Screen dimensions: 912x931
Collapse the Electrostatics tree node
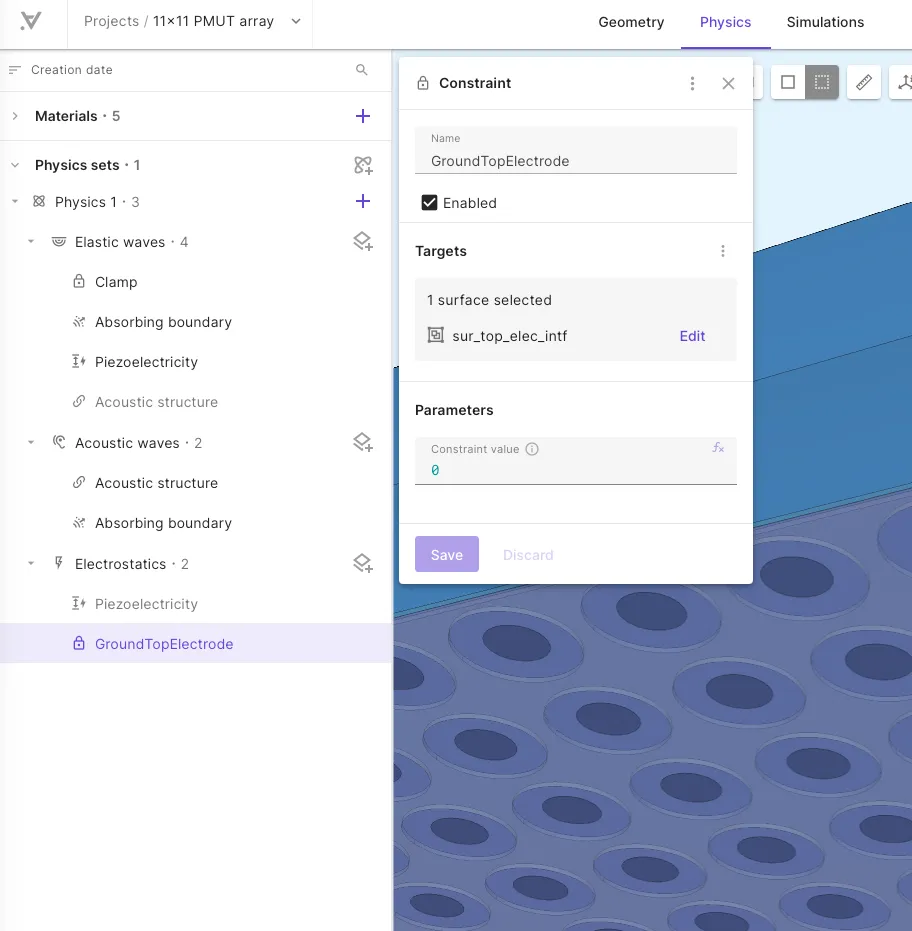pyautogui.click(x=31, y=563)
